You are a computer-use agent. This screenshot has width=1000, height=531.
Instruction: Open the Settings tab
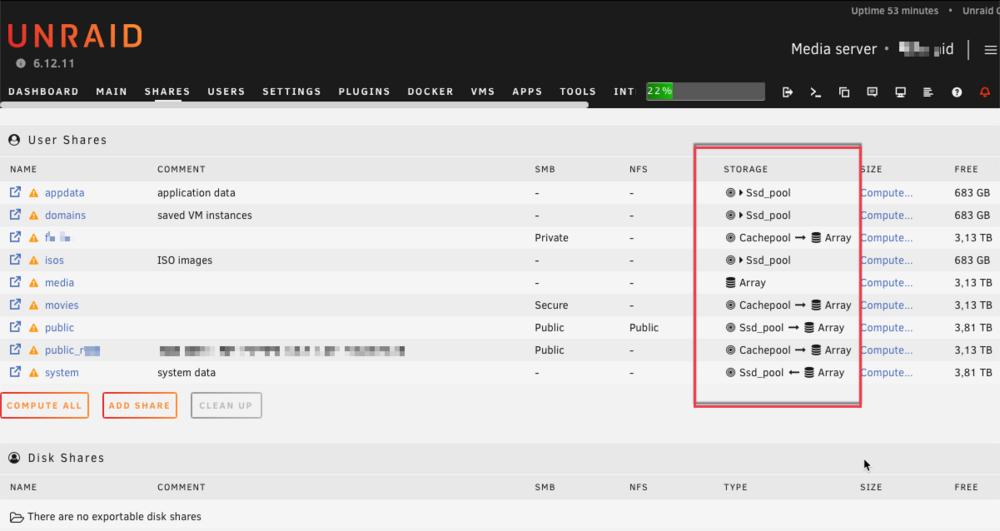pyautogui.click(x=292, y=92)
